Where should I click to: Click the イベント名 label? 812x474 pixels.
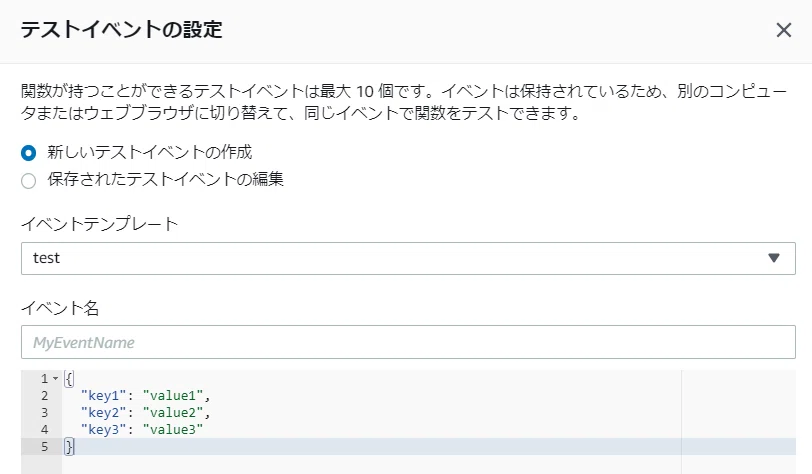coord(60,308)
